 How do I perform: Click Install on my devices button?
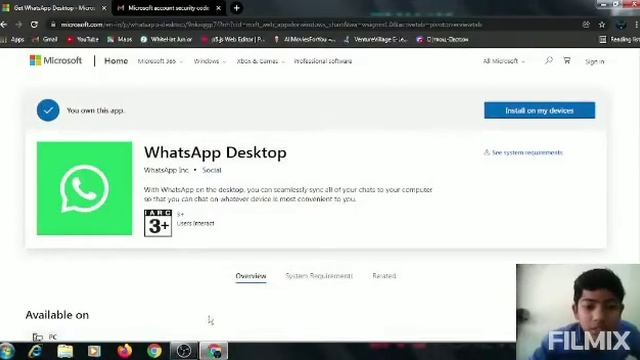click(x=540, y=111)
